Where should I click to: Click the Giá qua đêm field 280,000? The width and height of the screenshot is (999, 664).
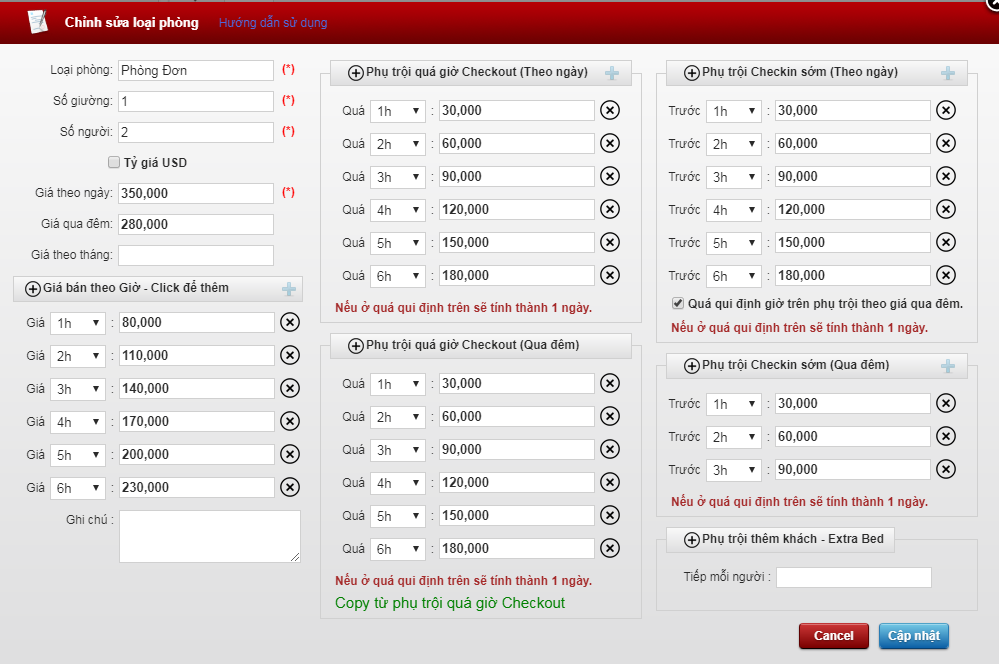196,224
